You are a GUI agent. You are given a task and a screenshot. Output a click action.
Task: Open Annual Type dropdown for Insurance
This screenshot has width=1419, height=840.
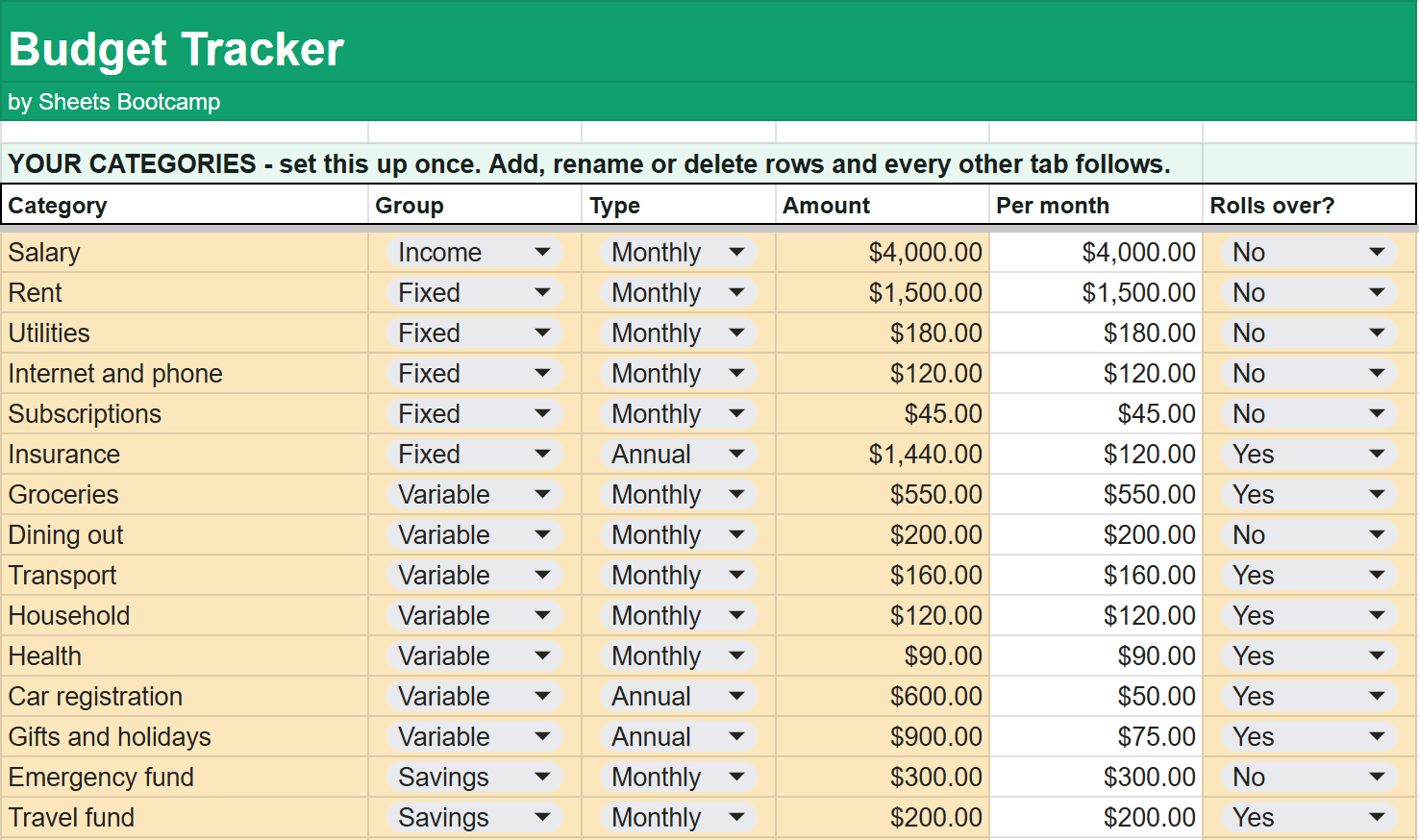[679, 454]
